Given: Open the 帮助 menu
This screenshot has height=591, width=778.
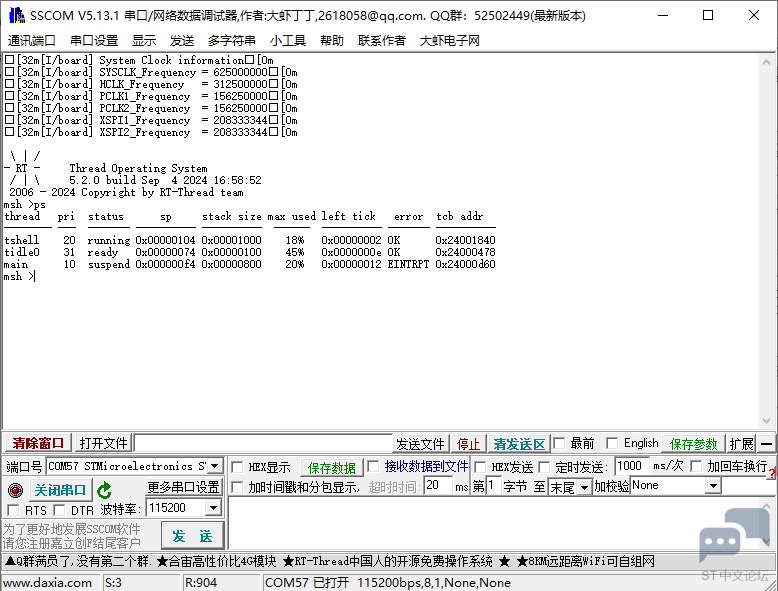Looking at the screenshot, I should 332,41.
